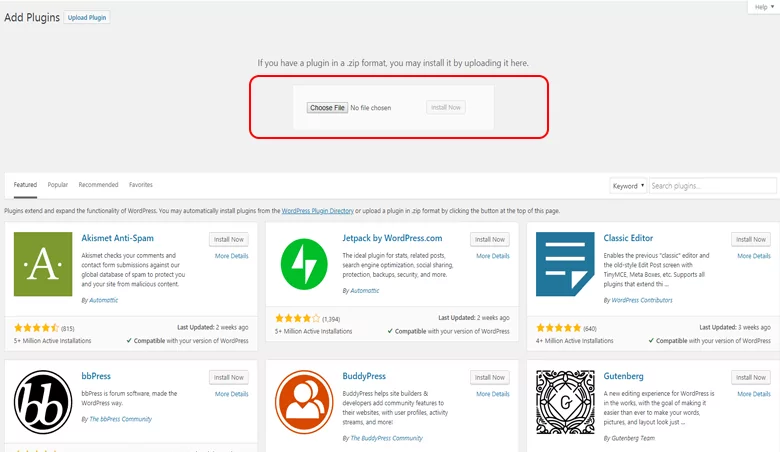Open the Akismet Anti-Spam title link
780x452 pixels.
pyautogui.click(x=117, y=238)
